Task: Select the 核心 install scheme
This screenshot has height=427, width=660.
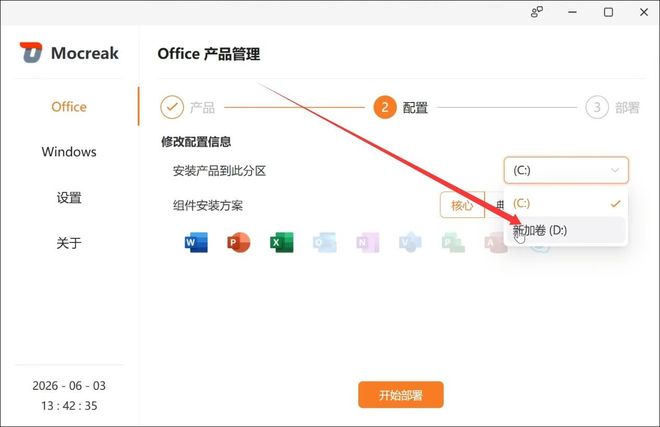Action: [x=462, y=205]
